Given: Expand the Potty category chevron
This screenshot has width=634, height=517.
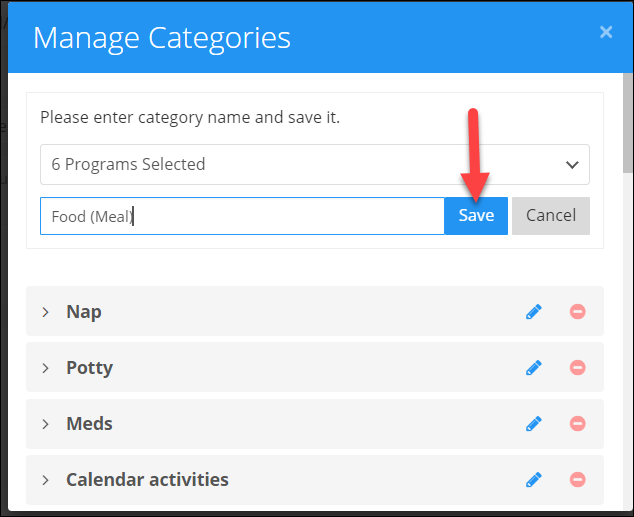Looking at the screenshot, I should (45, 368).
